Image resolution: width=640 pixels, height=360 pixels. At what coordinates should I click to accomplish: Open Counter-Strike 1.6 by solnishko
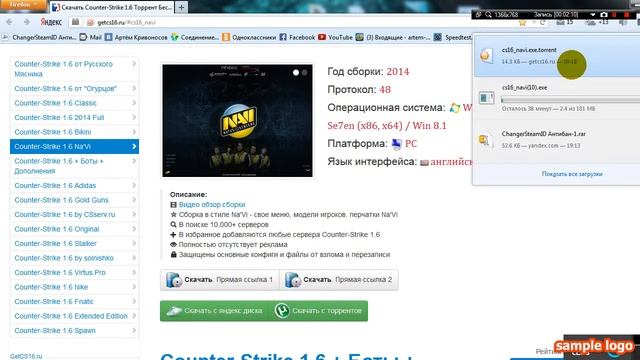[74, 258]
